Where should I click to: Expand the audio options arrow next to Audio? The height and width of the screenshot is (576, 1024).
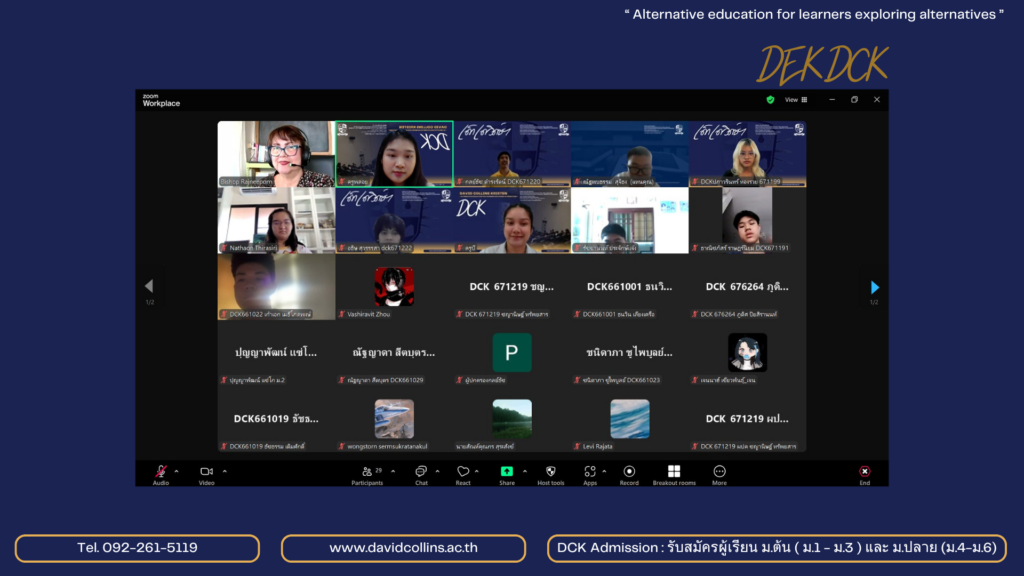[177, 470]
